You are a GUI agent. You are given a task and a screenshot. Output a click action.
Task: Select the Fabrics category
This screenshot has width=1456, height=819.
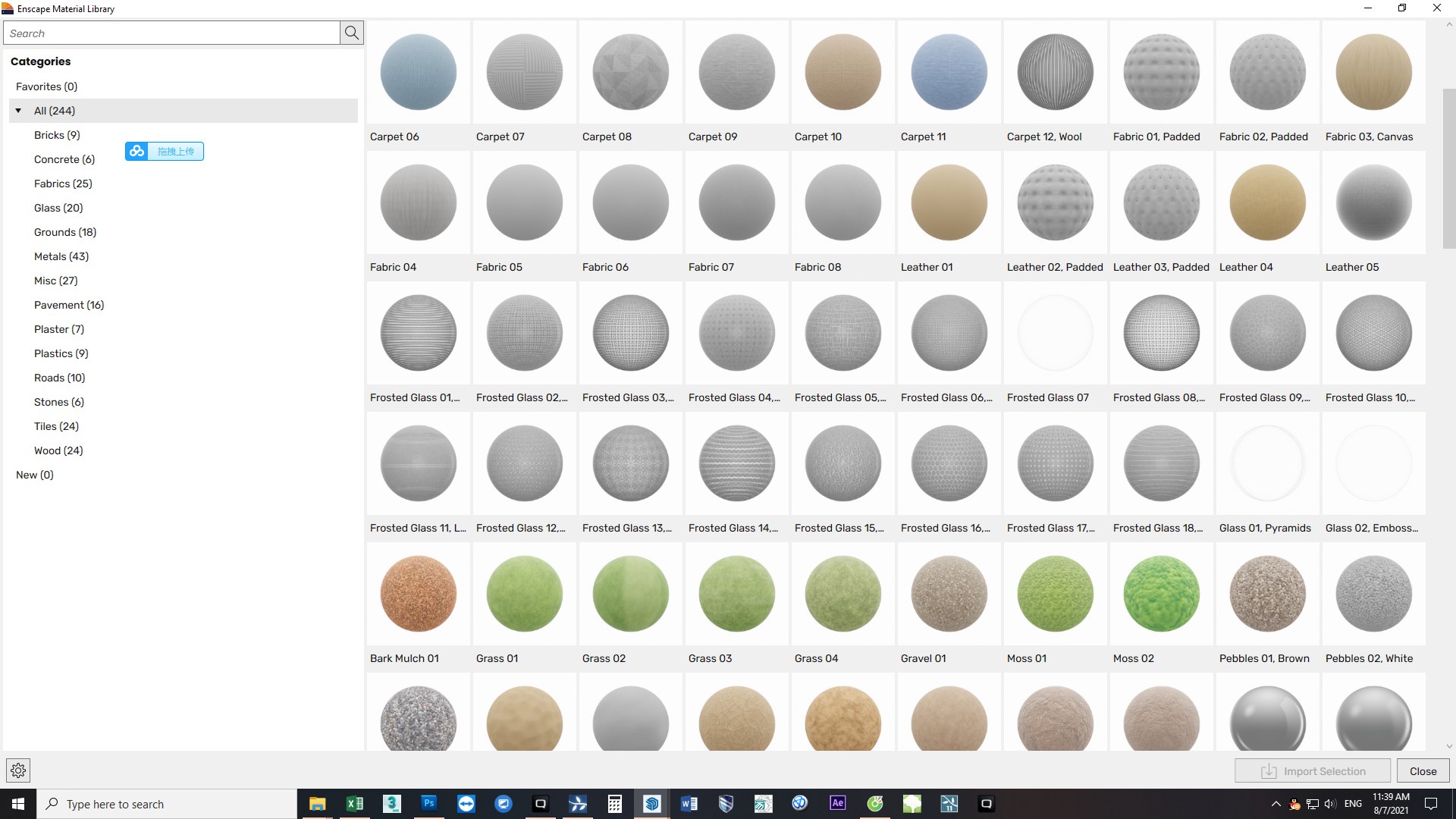coord(63,183)
